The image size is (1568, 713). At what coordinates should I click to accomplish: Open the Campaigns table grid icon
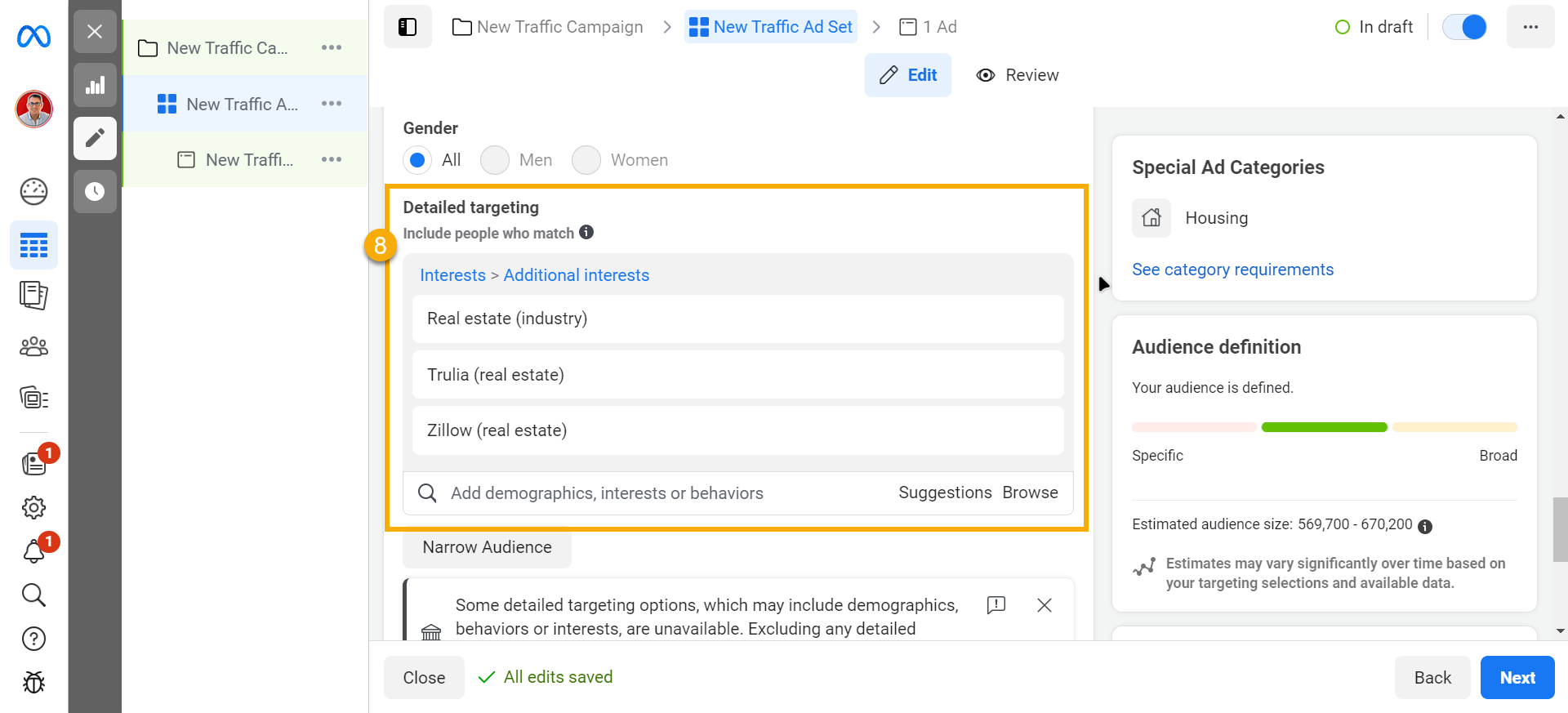coord(33,245)
